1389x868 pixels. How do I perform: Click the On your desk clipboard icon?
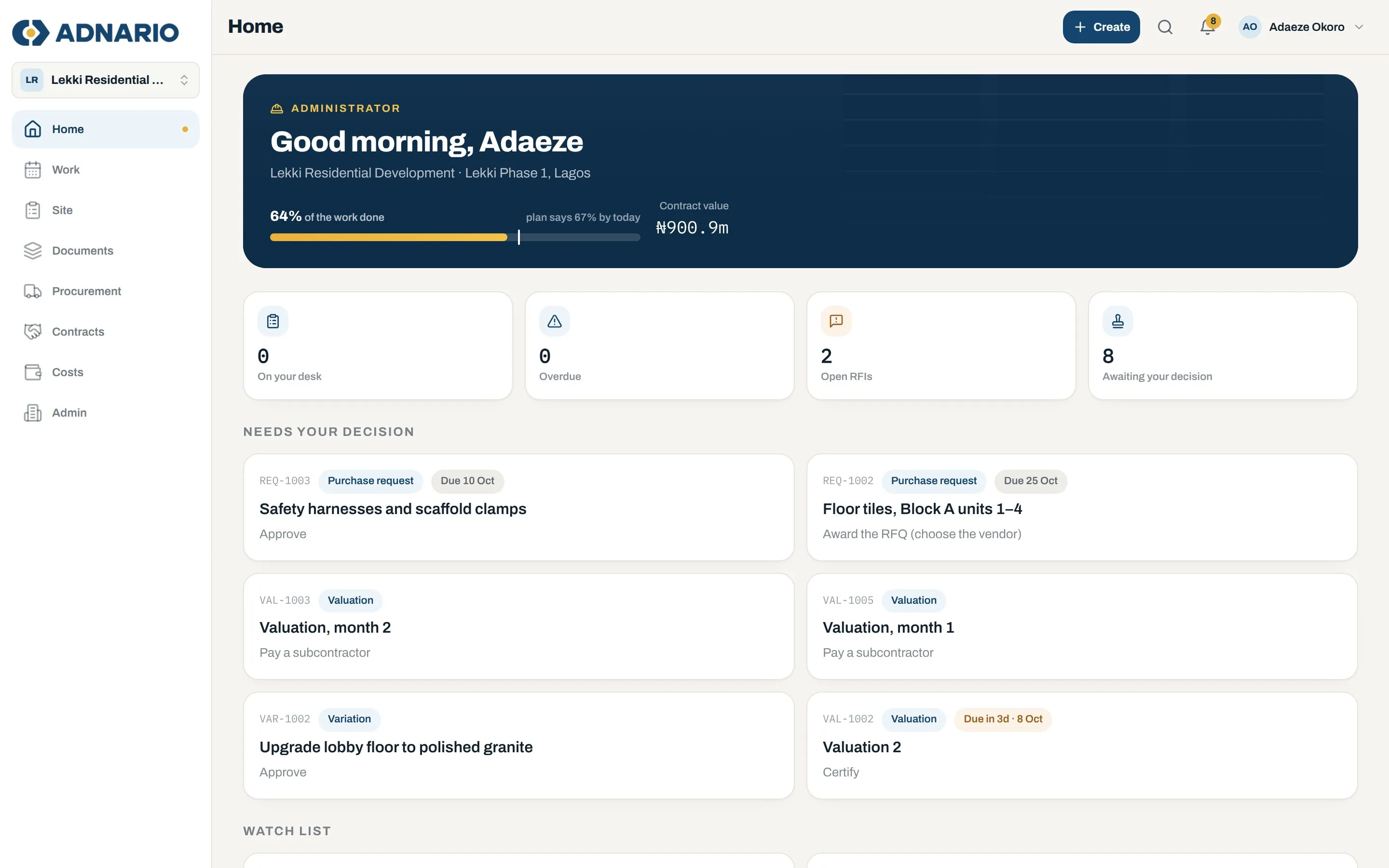click(272, 321)
